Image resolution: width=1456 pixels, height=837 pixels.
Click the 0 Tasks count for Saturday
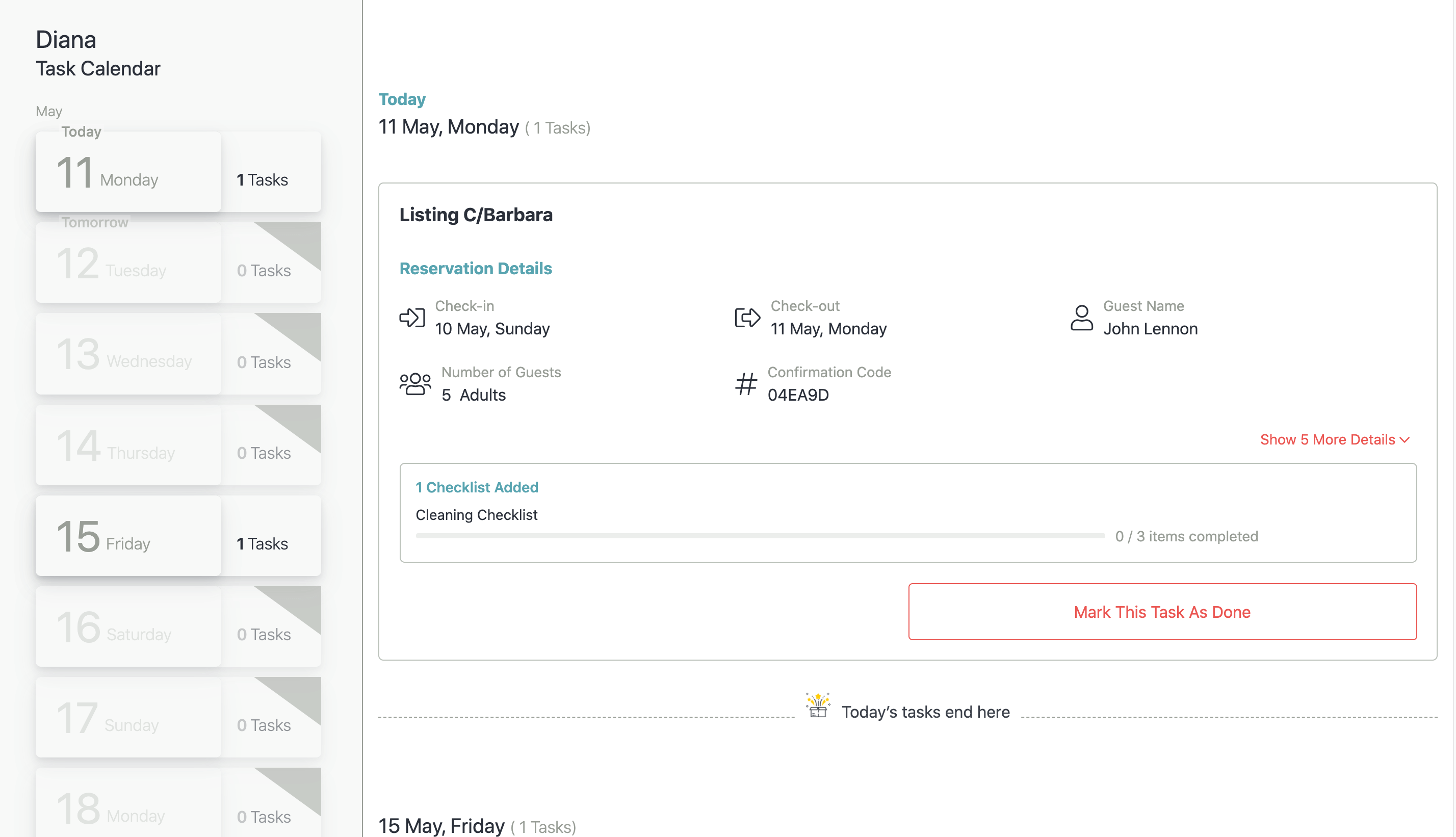(x=264, y=635)
